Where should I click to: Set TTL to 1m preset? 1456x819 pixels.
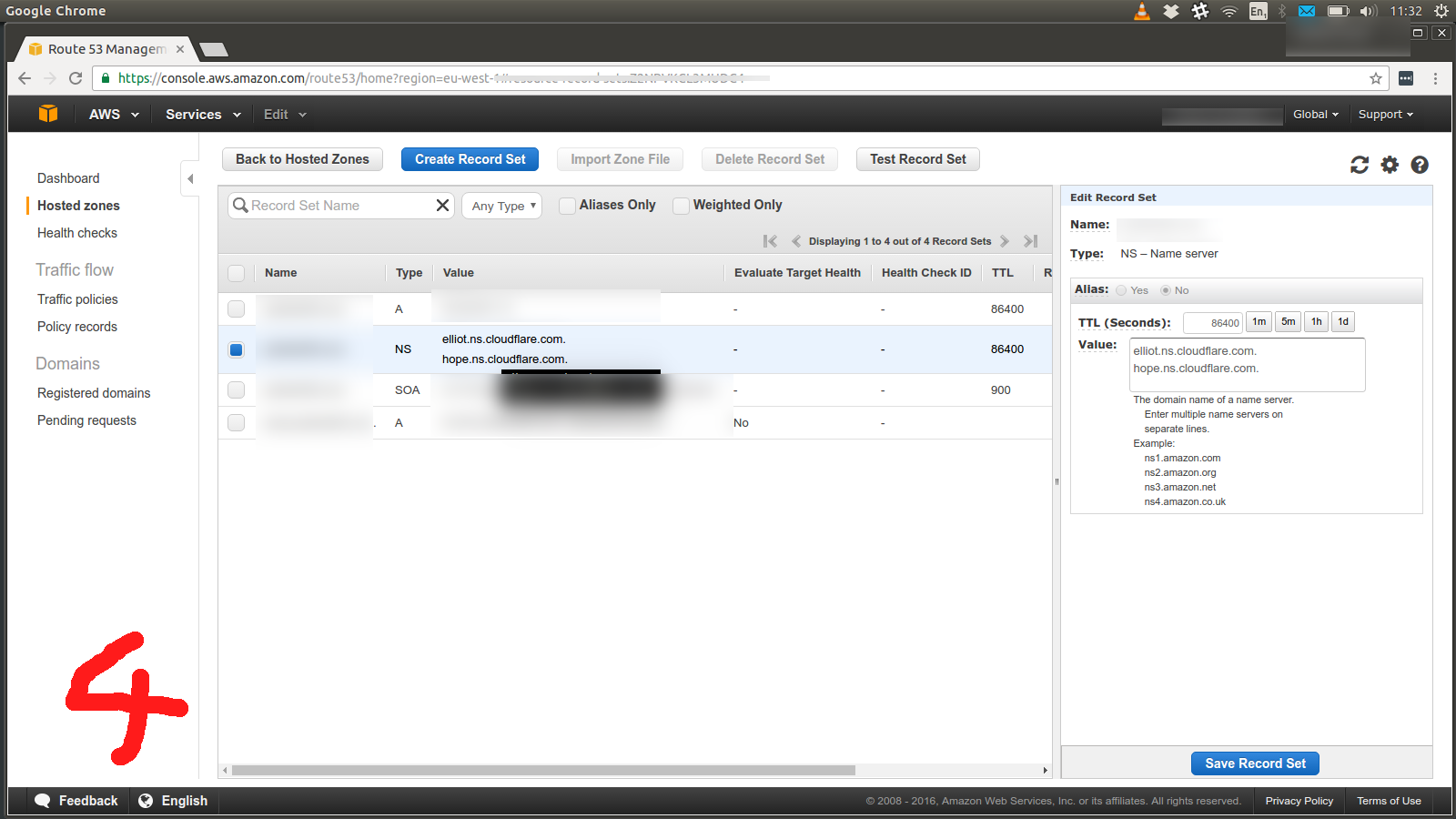click(1259, 321)
